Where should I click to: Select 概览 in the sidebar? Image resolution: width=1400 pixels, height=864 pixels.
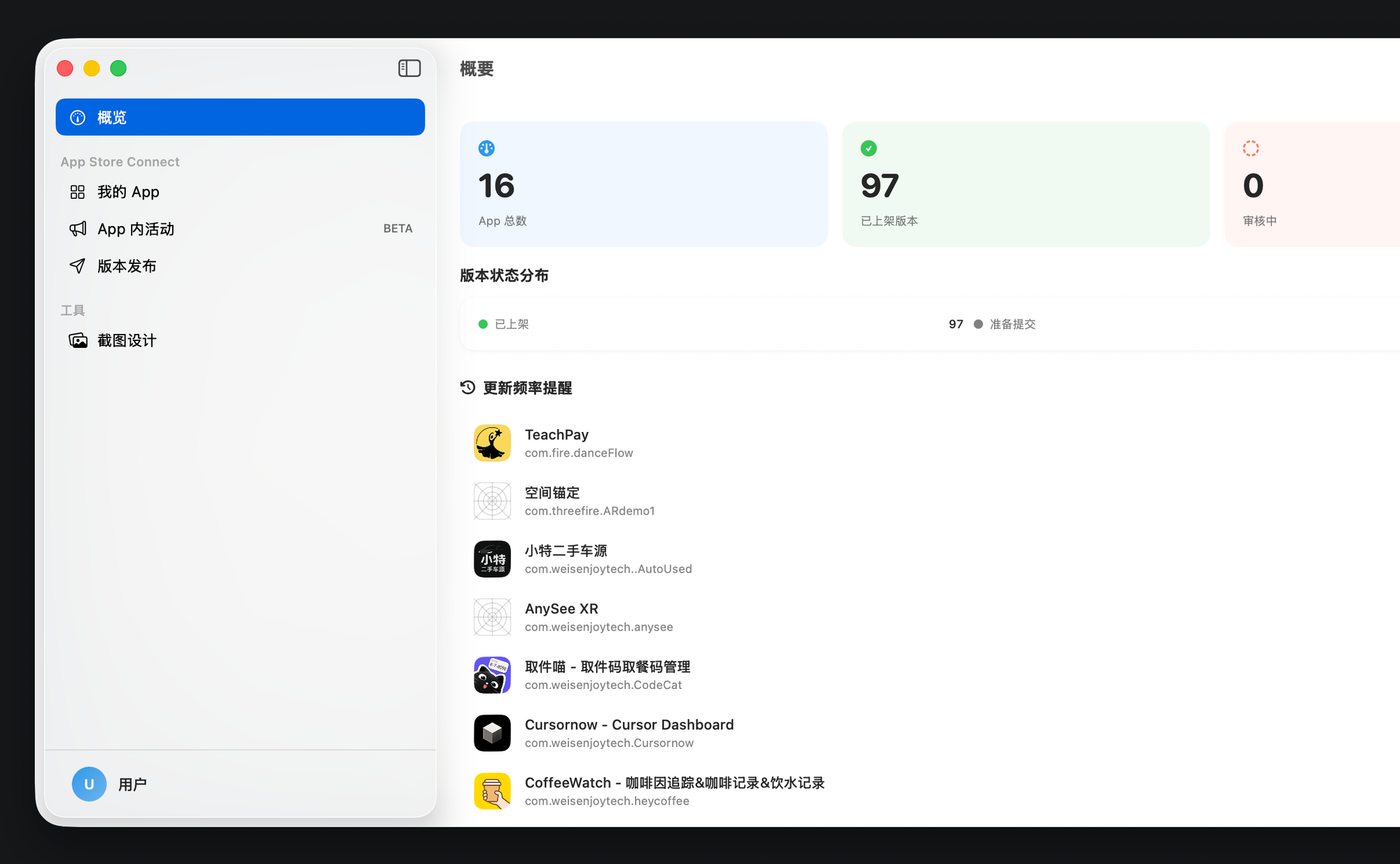(x=240, y=117)
